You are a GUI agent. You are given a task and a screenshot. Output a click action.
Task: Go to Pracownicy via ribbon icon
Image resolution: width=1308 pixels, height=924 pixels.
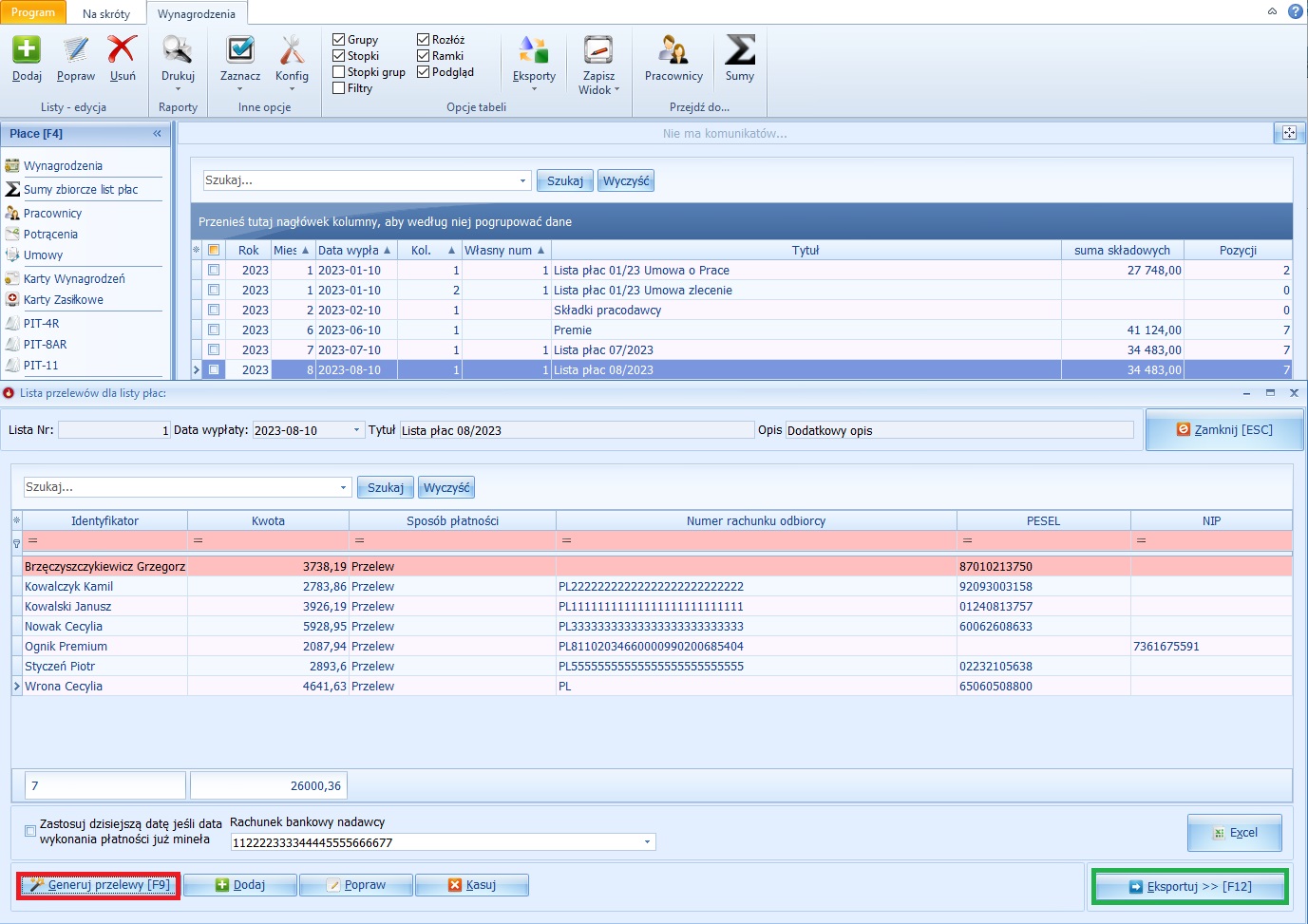[673, 49]
